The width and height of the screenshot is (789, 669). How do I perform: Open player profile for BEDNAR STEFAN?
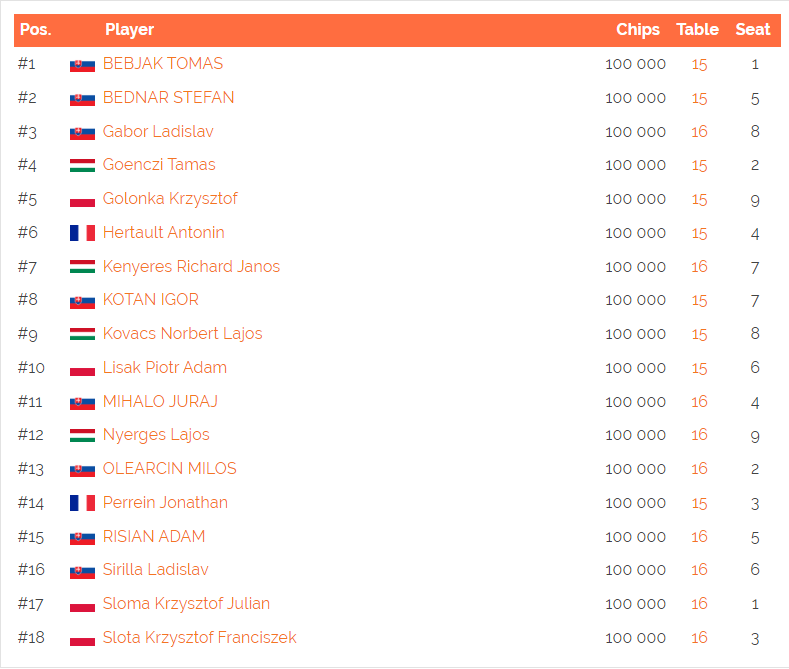click(x=169, y=97)
